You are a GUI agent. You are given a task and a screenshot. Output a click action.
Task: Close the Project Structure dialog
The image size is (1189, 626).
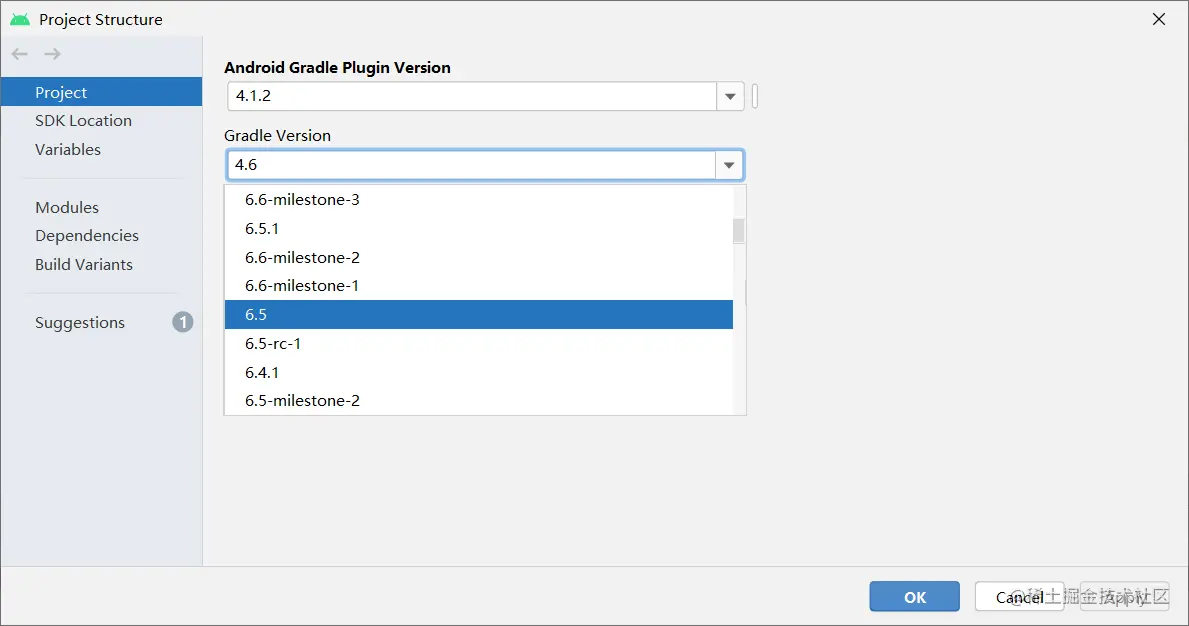(x=1159, y=19)
